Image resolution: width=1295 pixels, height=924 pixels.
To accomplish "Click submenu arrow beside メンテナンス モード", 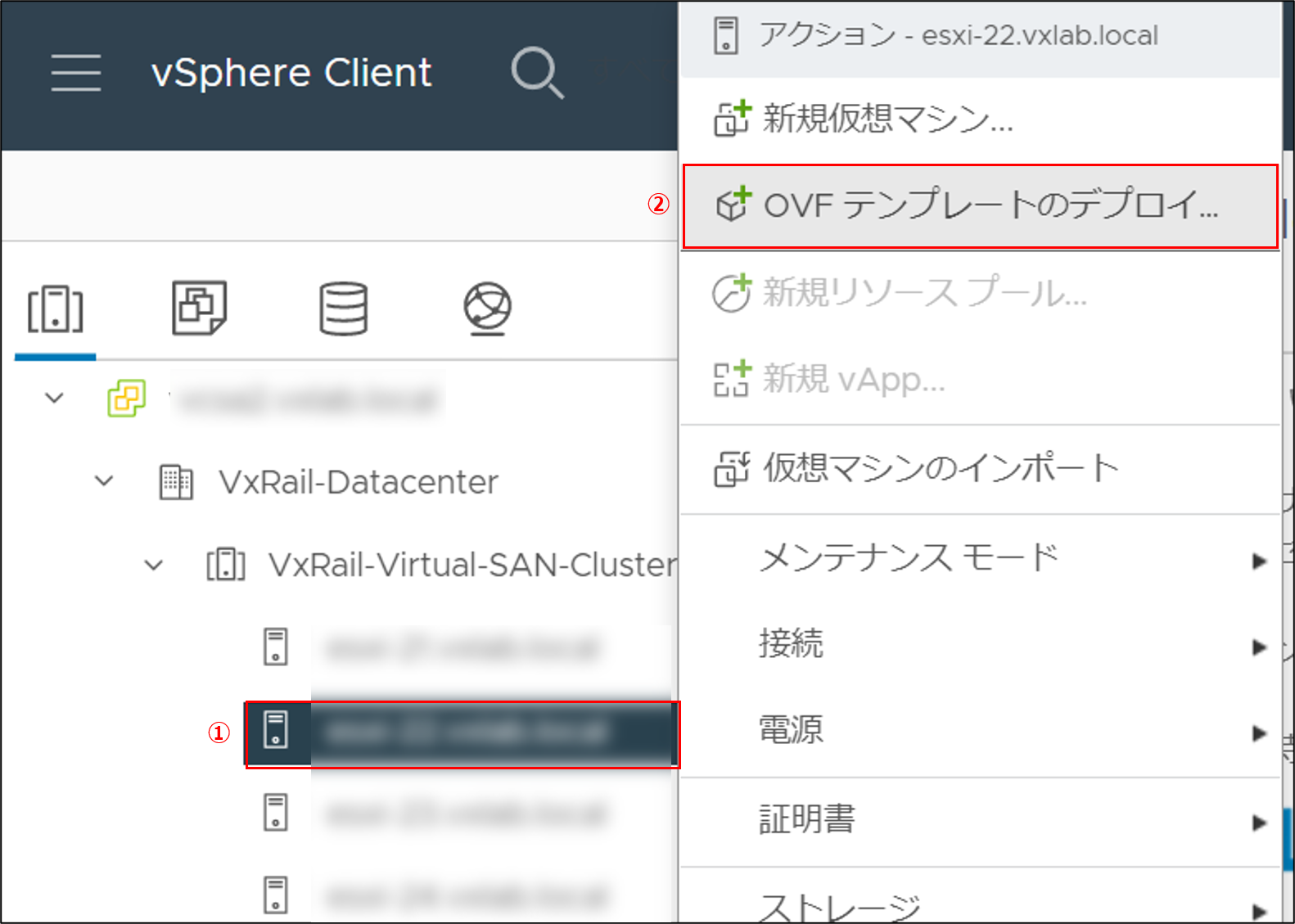I will 1260,561.
